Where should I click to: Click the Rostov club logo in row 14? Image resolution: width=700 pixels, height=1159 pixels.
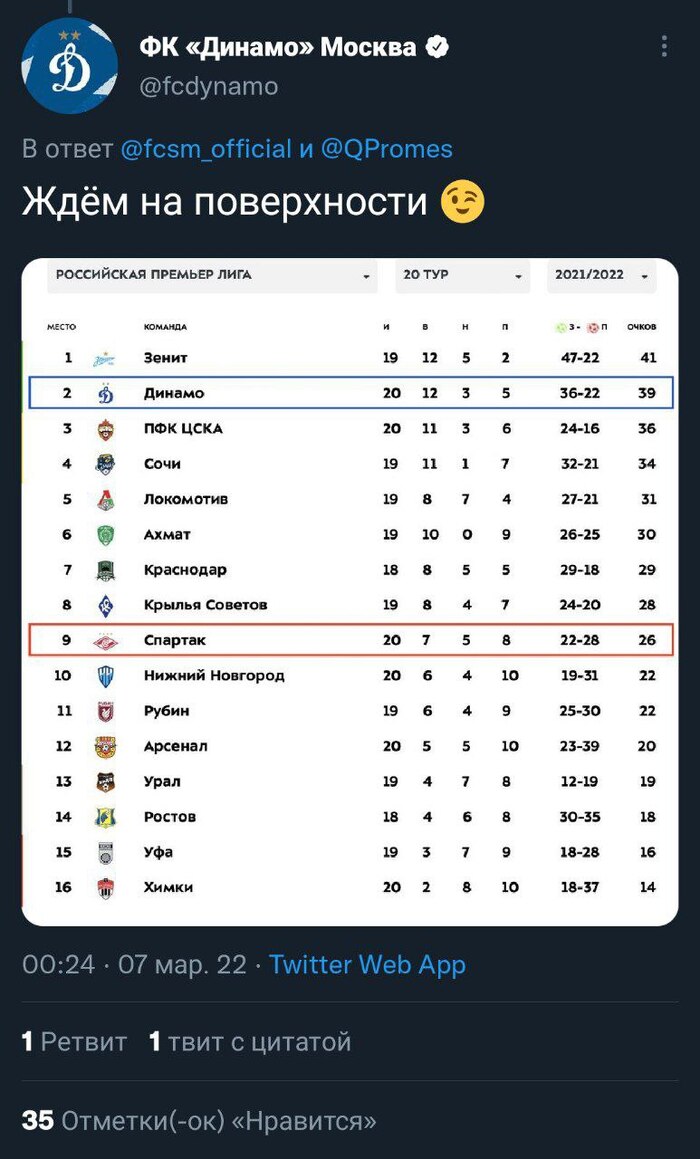pos(105,817)
